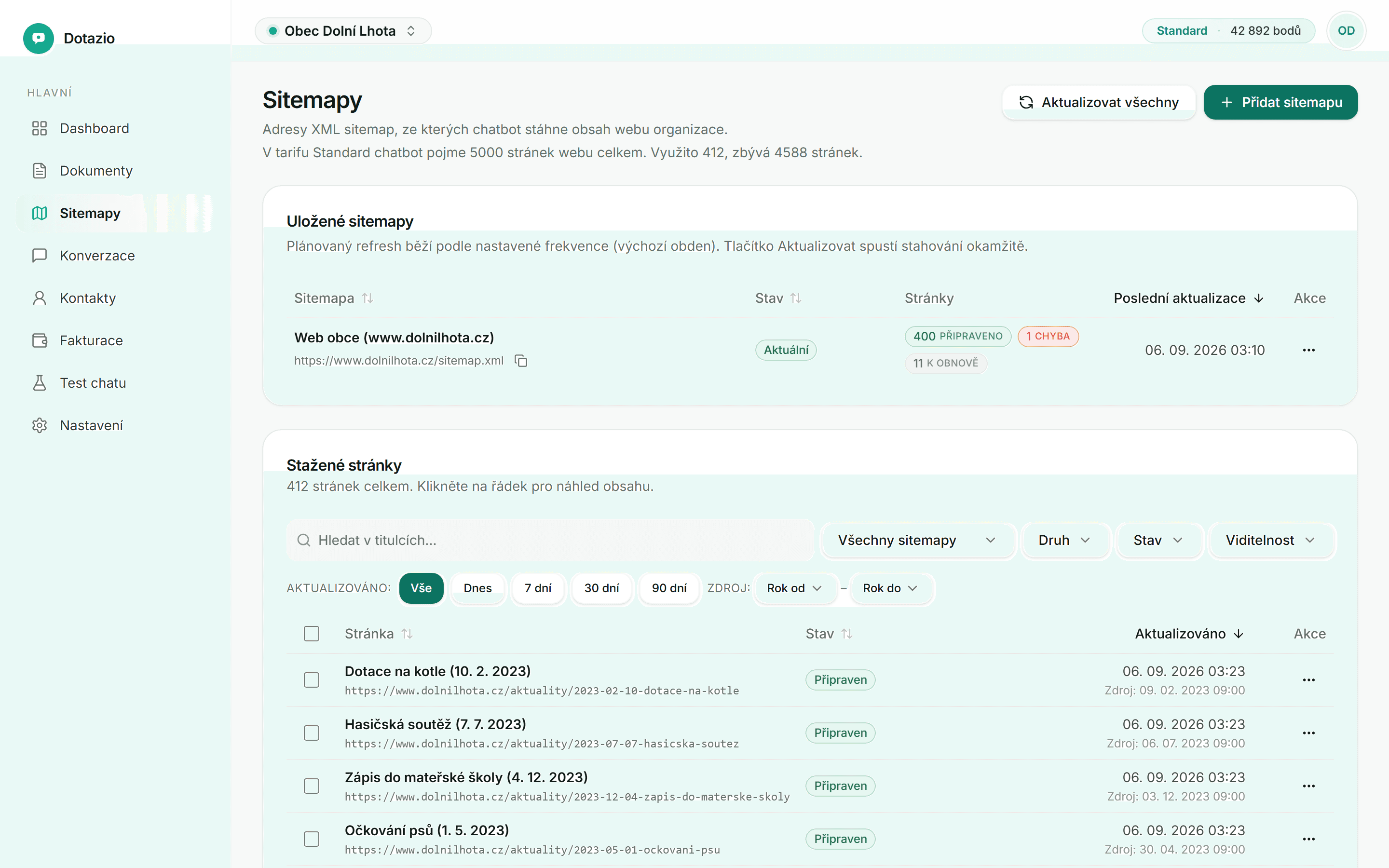Screen dimensions: 1389x868
Task: Click the Dokumenty file icon
Action: coord(40,171)
